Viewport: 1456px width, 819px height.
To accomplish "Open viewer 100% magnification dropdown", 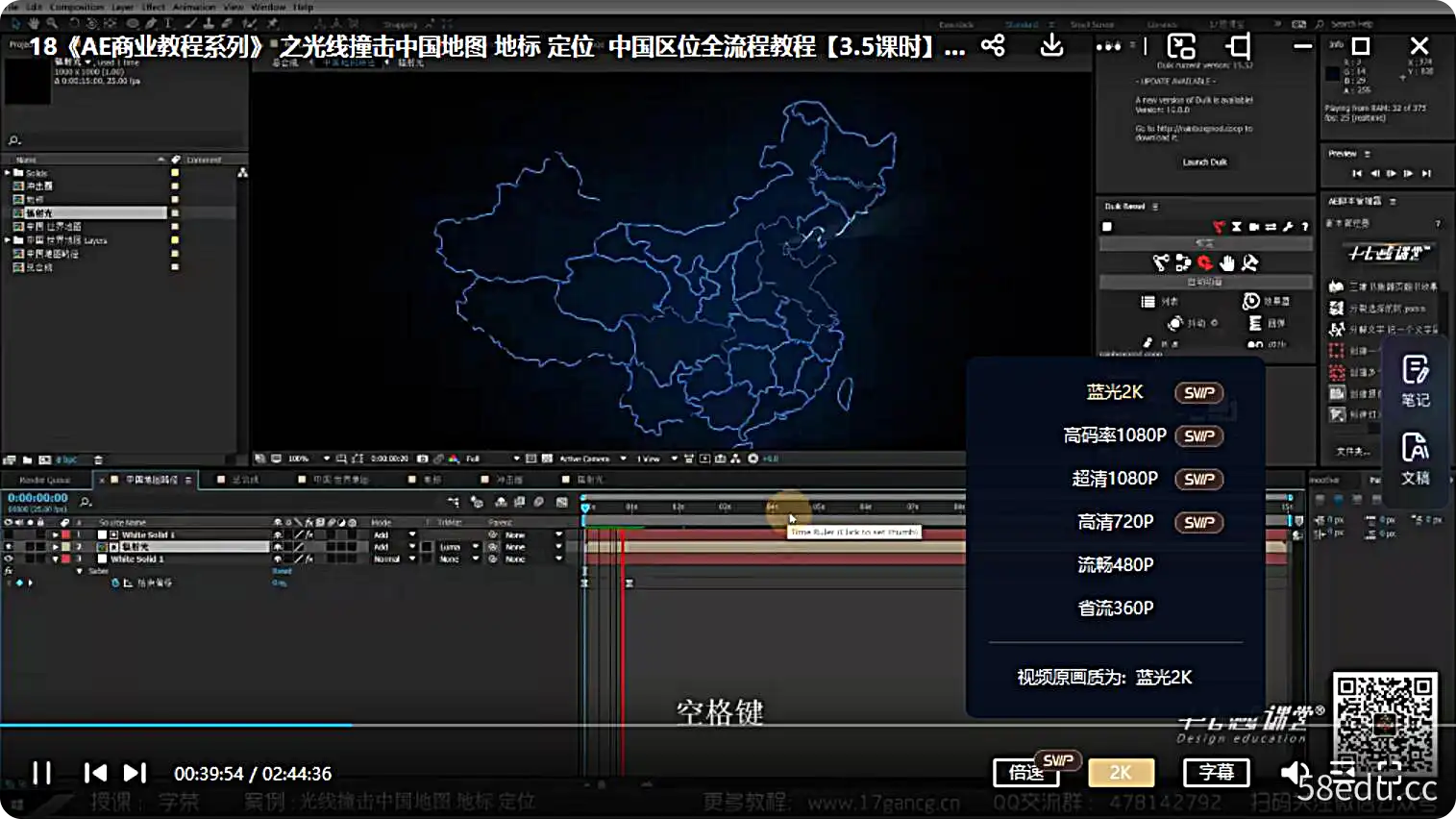I will [x=308, y=459].
